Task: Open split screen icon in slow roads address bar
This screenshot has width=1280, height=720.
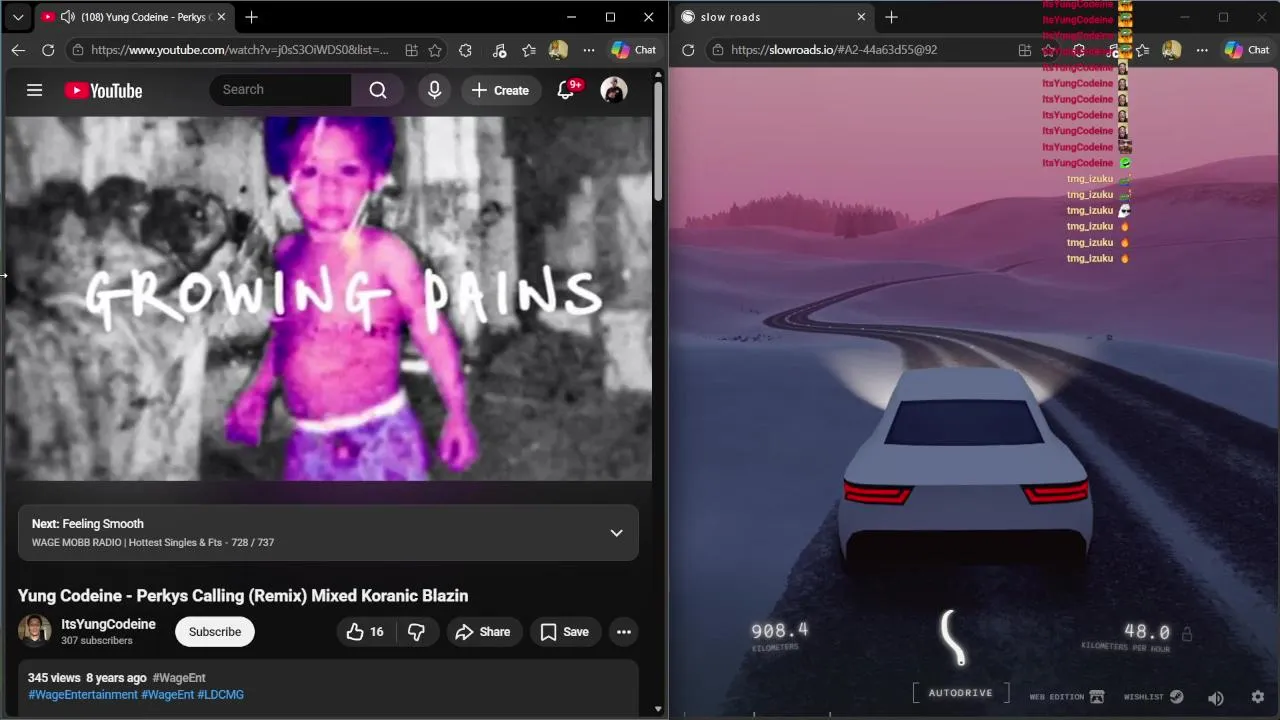Action: coord(1024,50)
